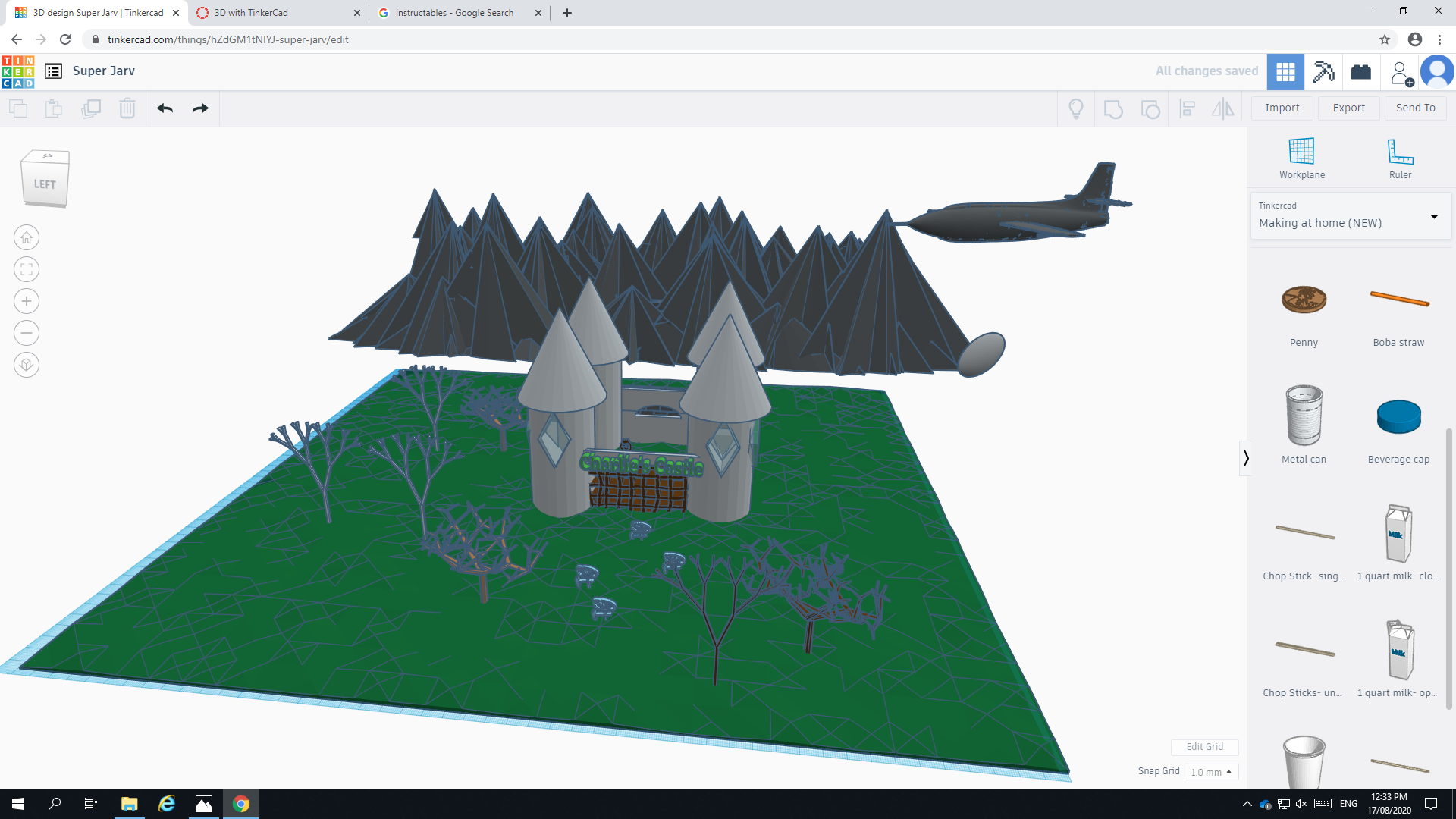The width and height of the screenshot is (1456, 819).
Task: Click the Copy toolbar icon
Action: [x=18, y=108]
